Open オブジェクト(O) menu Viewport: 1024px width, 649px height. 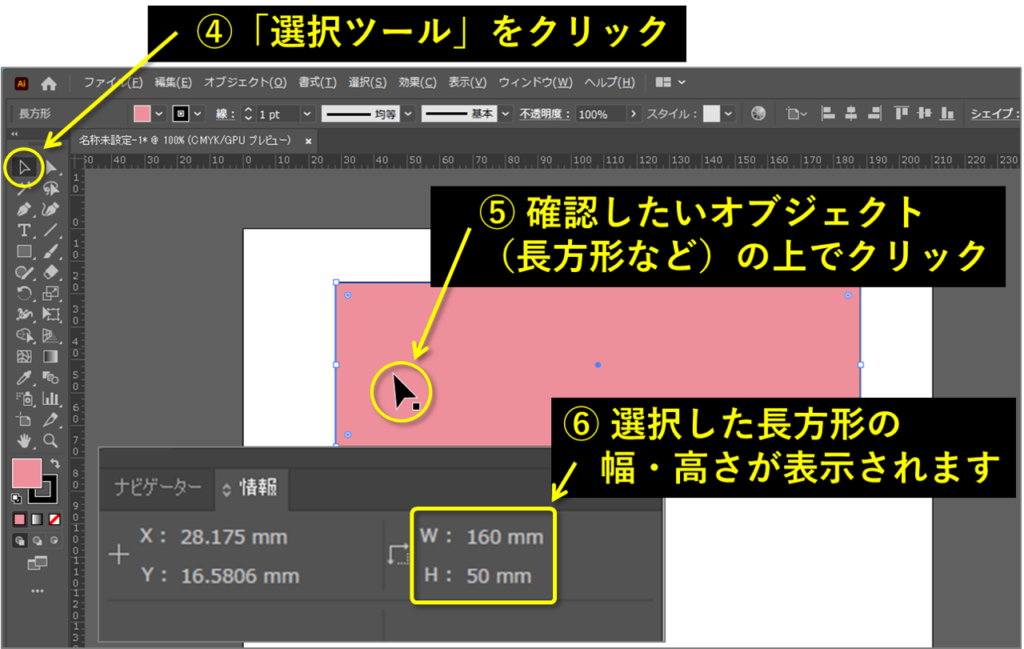245,82
